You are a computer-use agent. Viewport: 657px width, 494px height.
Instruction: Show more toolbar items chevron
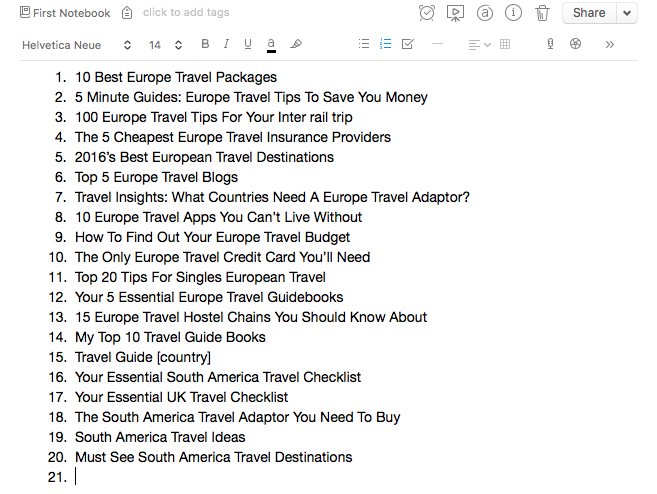tap(610, 44)
